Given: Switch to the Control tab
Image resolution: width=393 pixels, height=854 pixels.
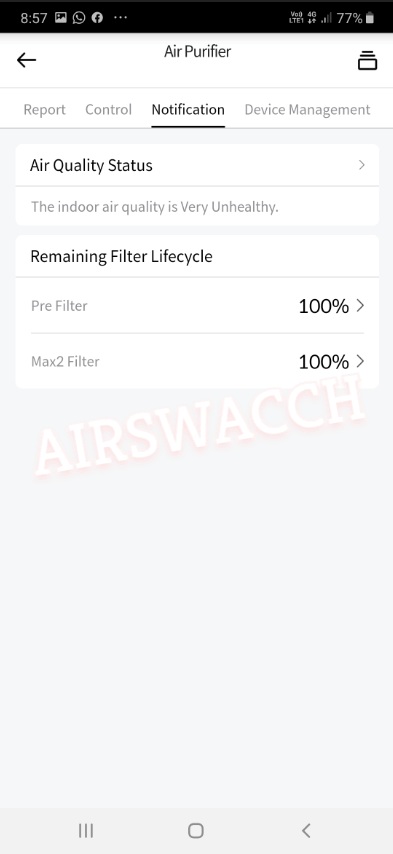Looking at the screenshot, I should click(x=108, y=110).
